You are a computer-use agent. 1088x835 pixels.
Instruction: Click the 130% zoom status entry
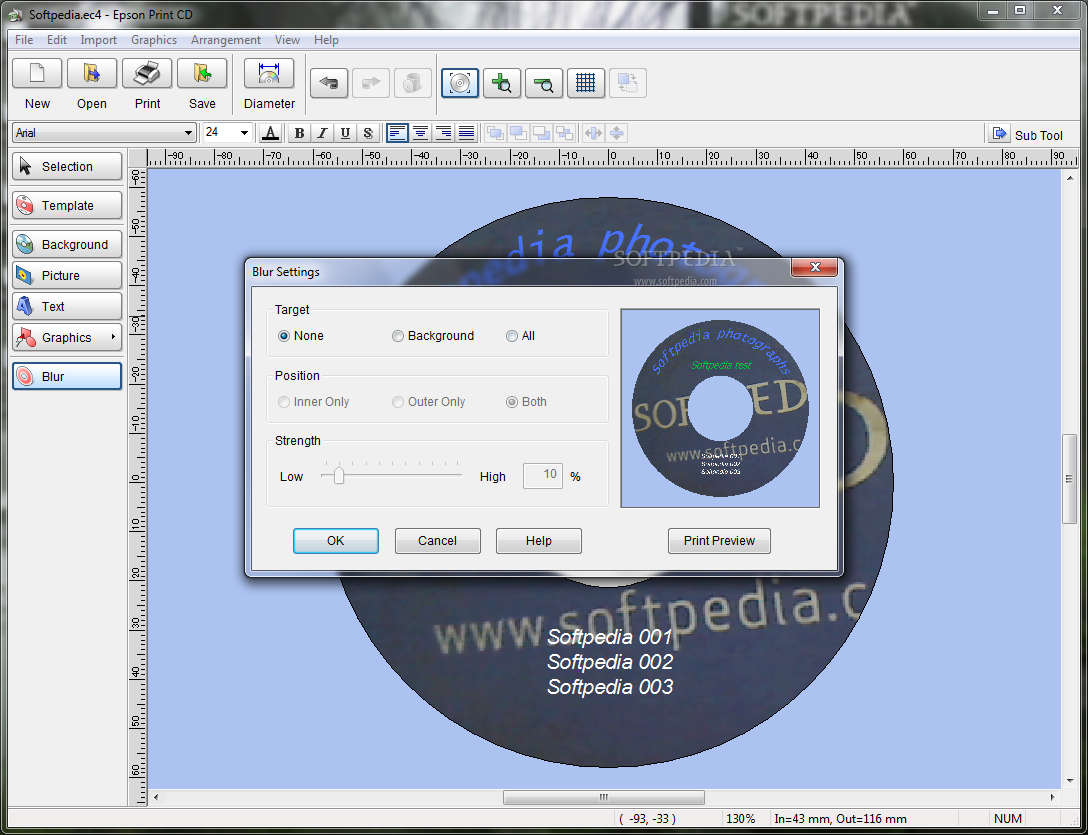740,819
